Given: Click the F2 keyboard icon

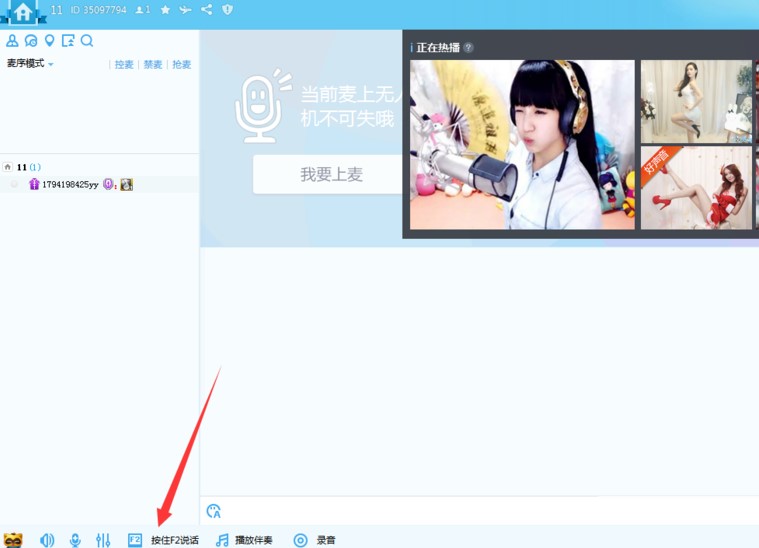Looking at the screenshot, I should pos(135,540).
